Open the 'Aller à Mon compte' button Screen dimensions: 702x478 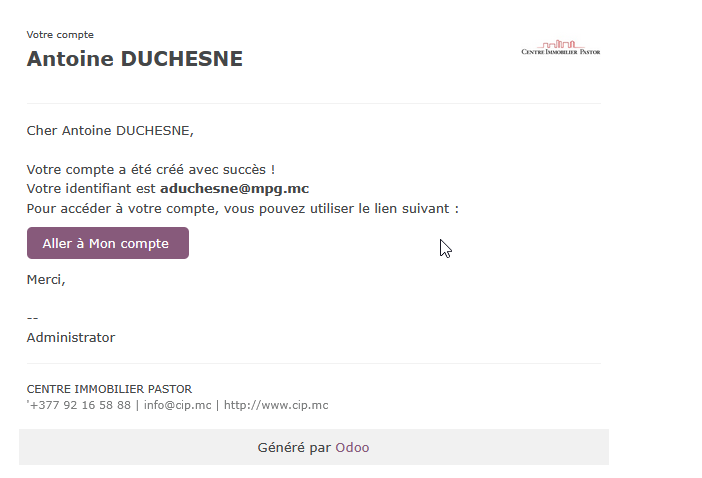pyautogui.click(x=107, y=243)
